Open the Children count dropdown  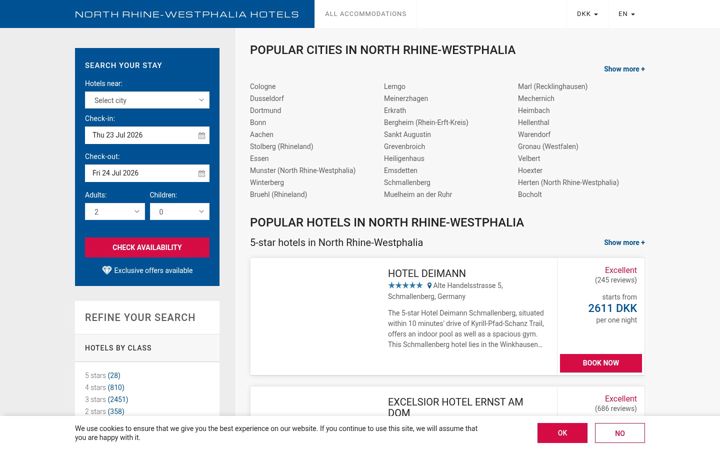click(x=180, y=212)
